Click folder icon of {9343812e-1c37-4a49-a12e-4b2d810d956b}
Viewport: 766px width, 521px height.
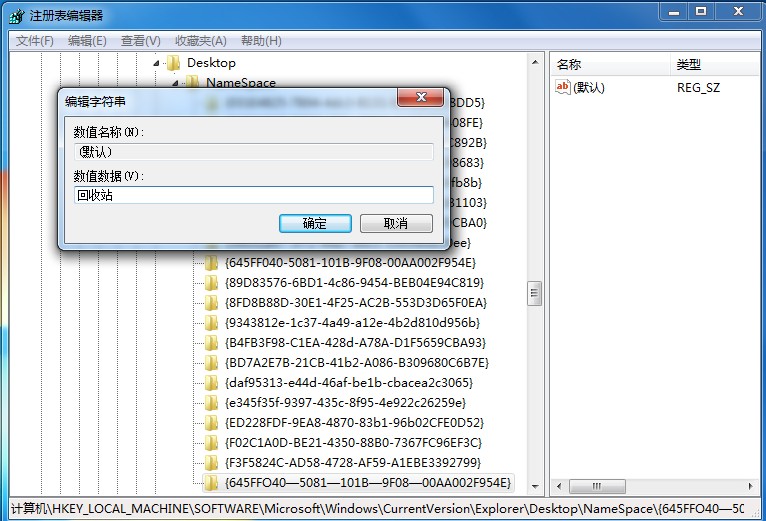click(x=211, y=323)
